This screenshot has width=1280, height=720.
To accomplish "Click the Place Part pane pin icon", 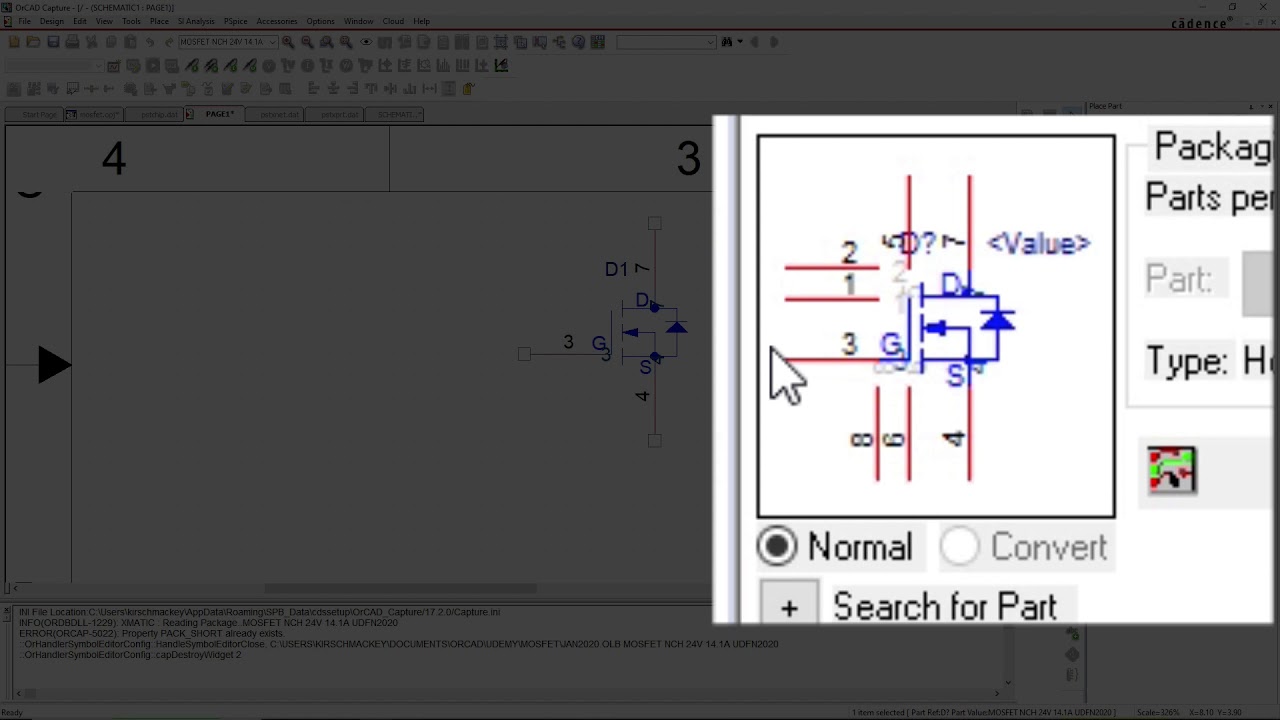I will tap(1251, 106).
